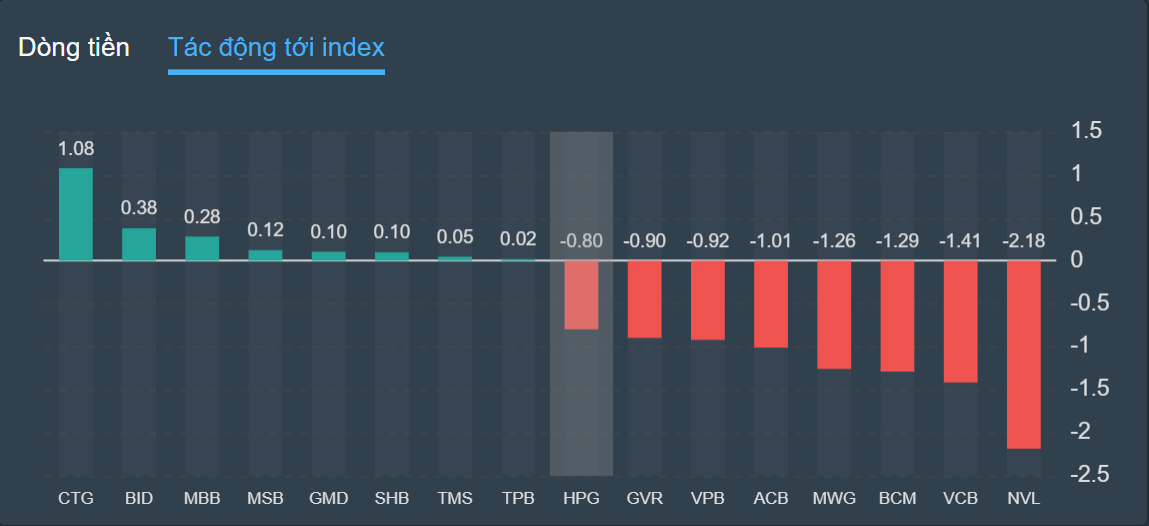Click the GVR negative bar
Viewport: 1149px width, 526px height.
(644, 299)
